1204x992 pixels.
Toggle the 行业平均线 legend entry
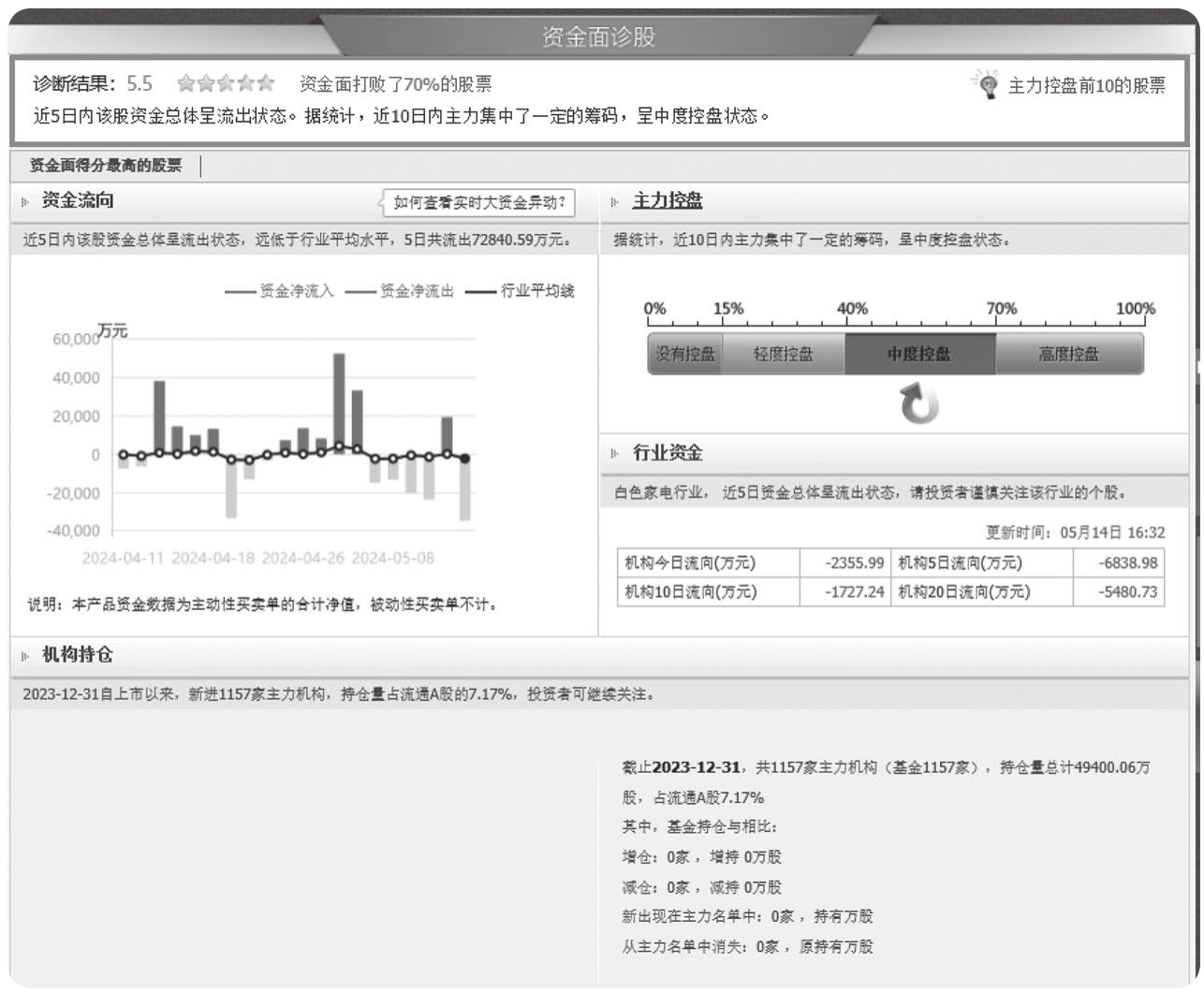point(520,291)
